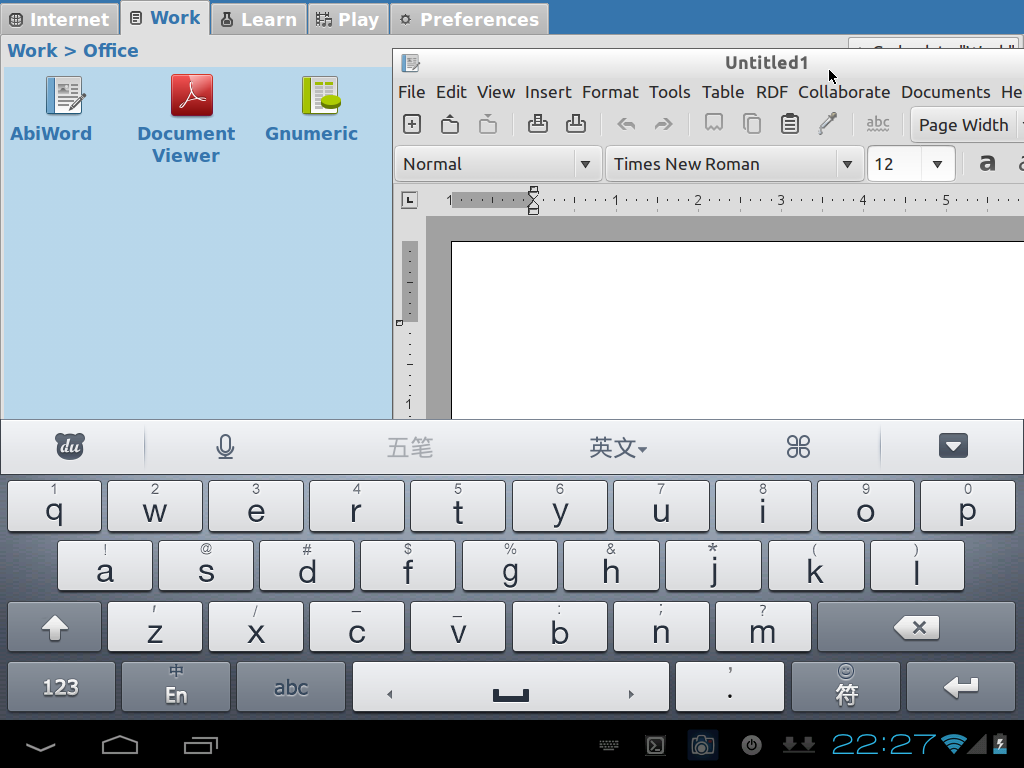Open the Page Width zoom dropdown

968,125
